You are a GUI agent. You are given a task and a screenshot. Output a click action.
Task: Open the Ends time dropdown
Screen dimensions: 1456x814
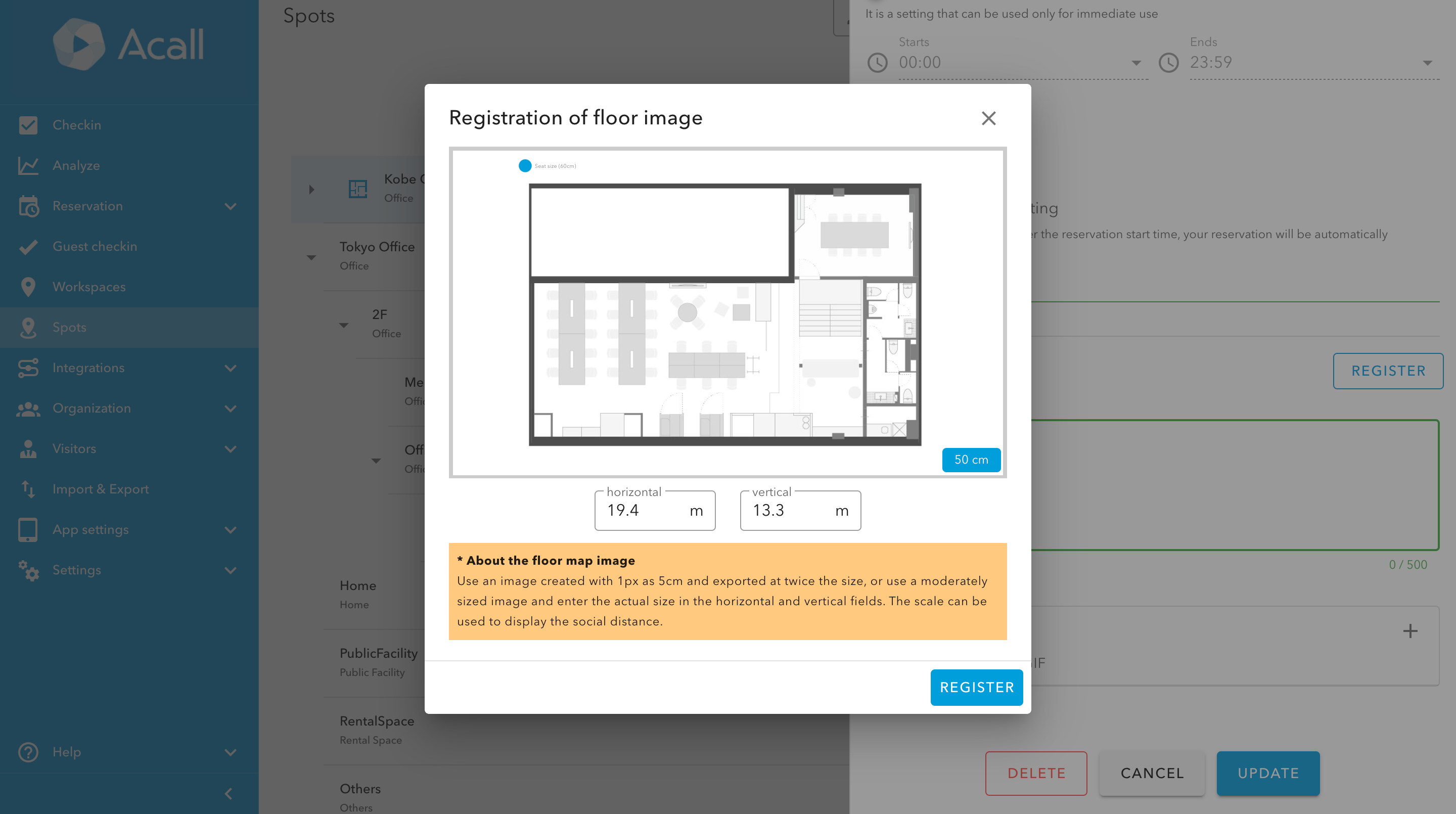point(1427,63)
